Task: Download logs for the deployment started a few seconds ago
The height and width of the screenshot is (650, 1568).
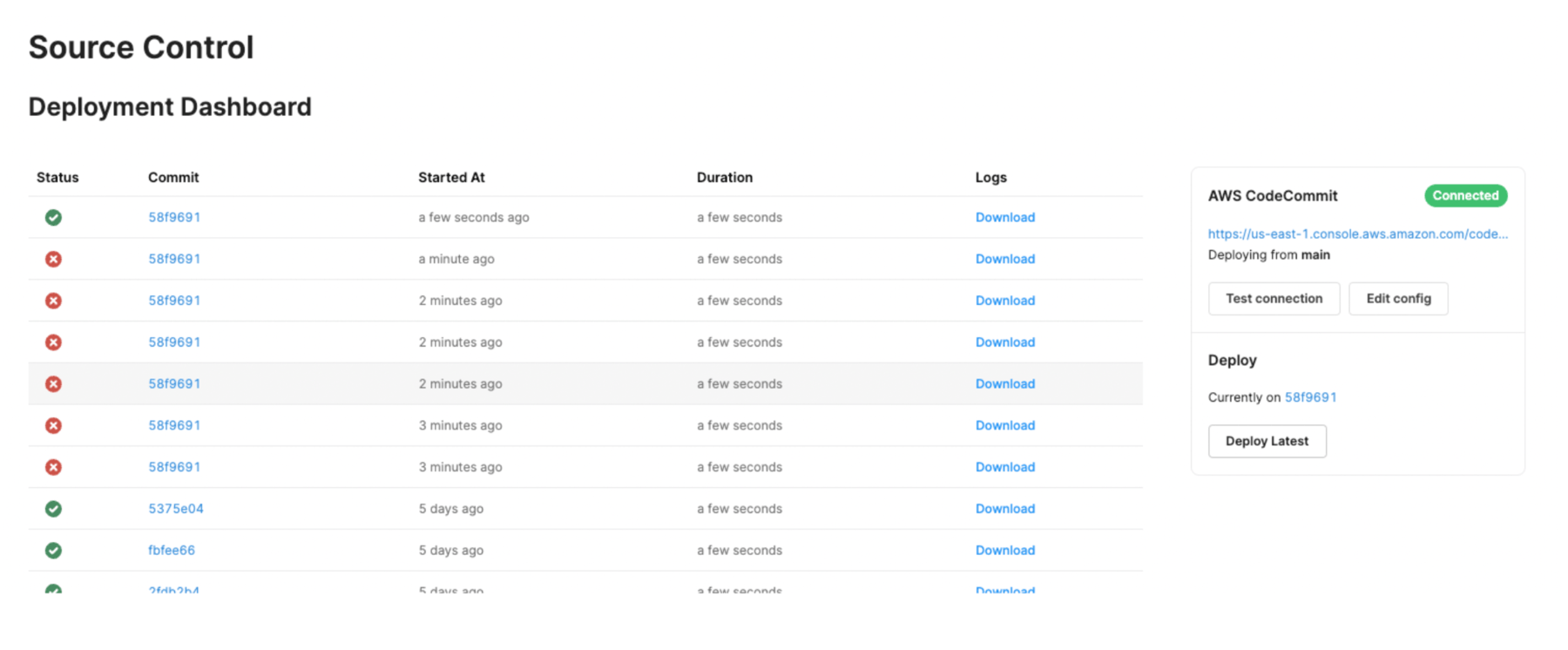Action: pos(1005,217)
